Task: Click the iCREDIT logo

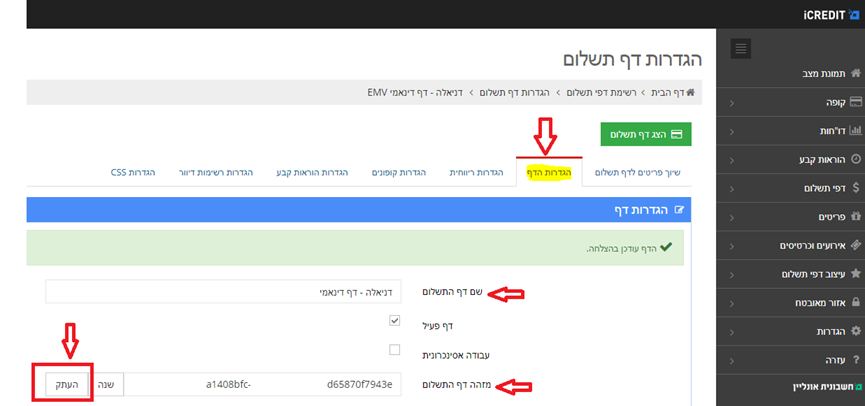Action: coord(831,15)
